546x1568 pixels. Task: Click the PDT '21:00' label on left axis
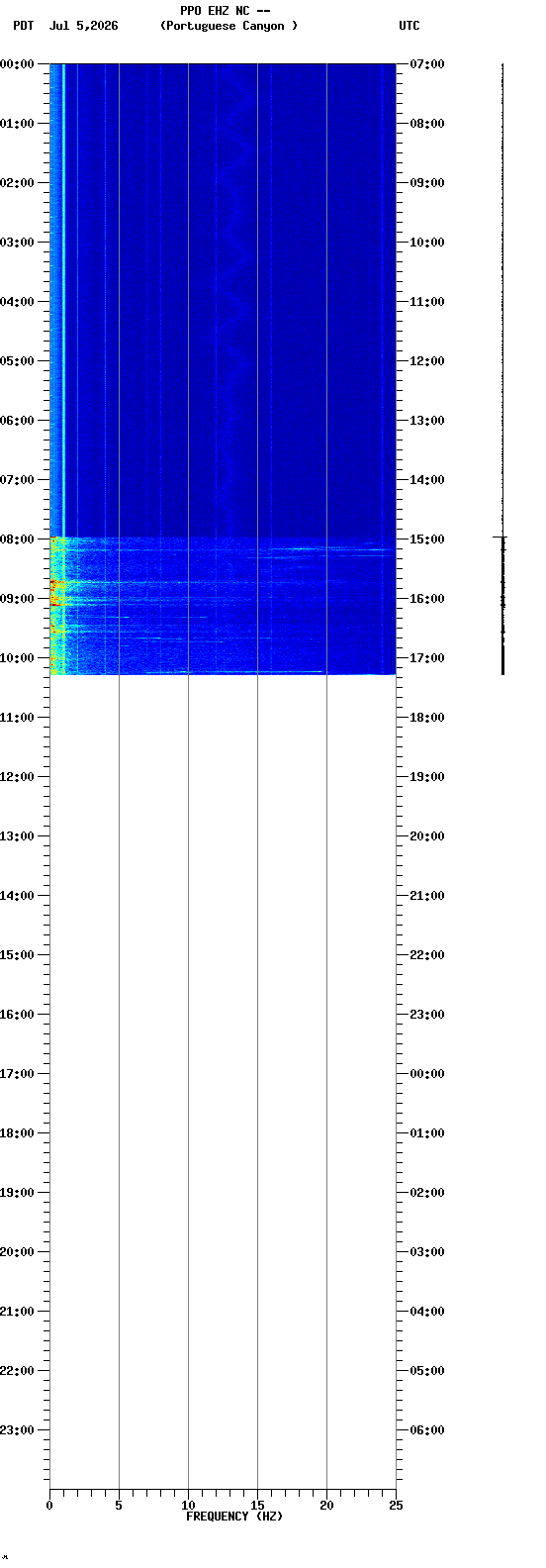17,1312
